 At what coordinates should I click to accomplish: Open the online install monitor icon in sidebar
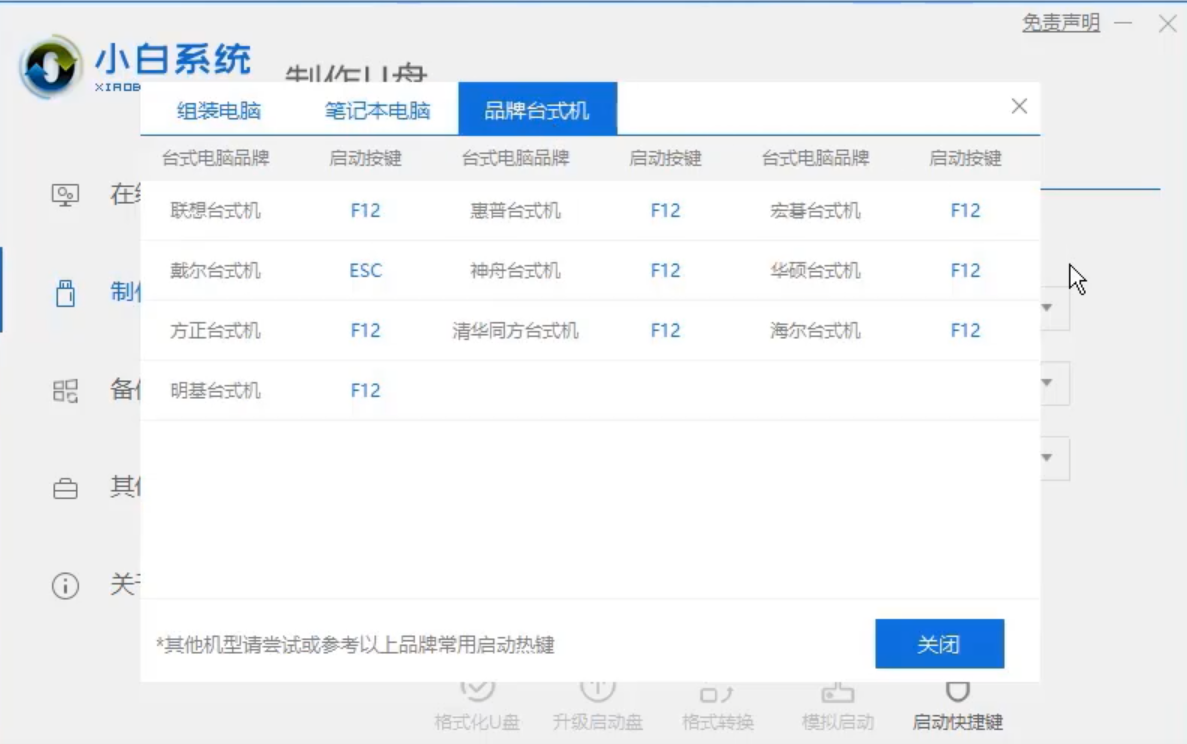pos(65,195)
